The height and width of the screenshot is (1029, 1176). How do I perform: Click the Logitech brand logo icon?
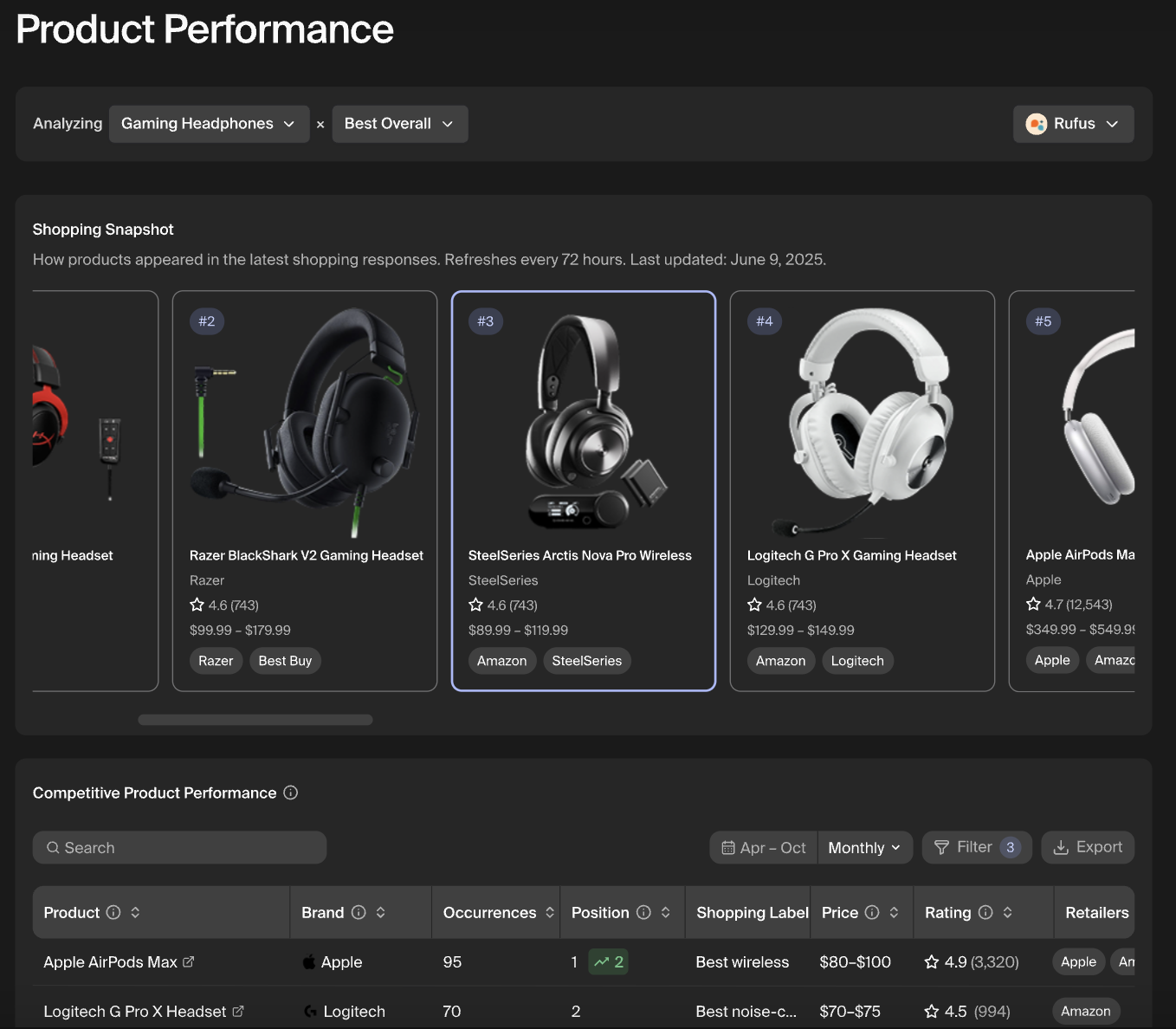point(310,1011)
